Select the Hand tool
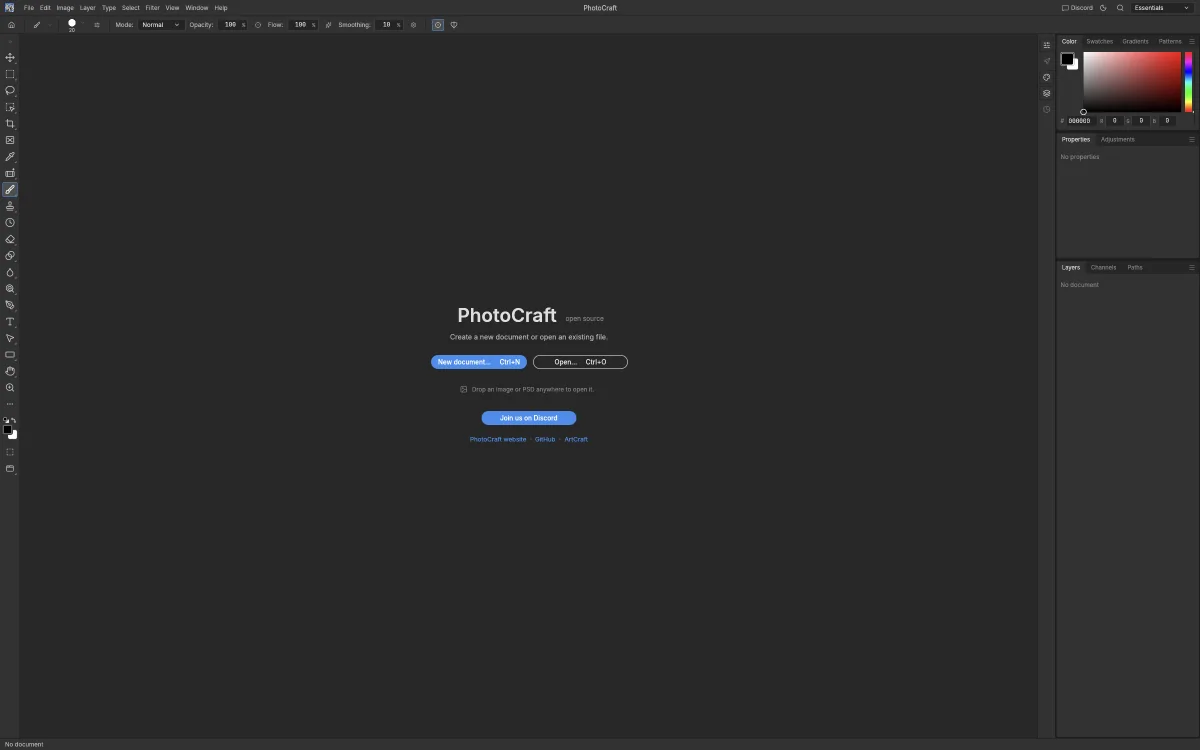Viewport: 1200px width, 750px height. pyautogui.click(x=10, y=371)
